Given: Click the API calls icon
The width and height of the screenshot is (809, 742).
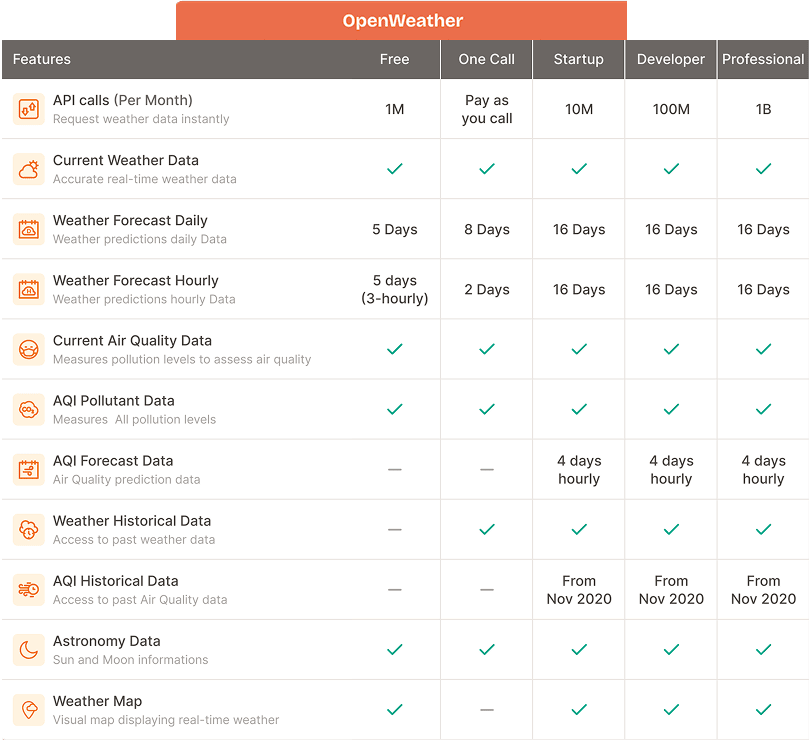Looking at the screenshot, I should pos(28,109).
